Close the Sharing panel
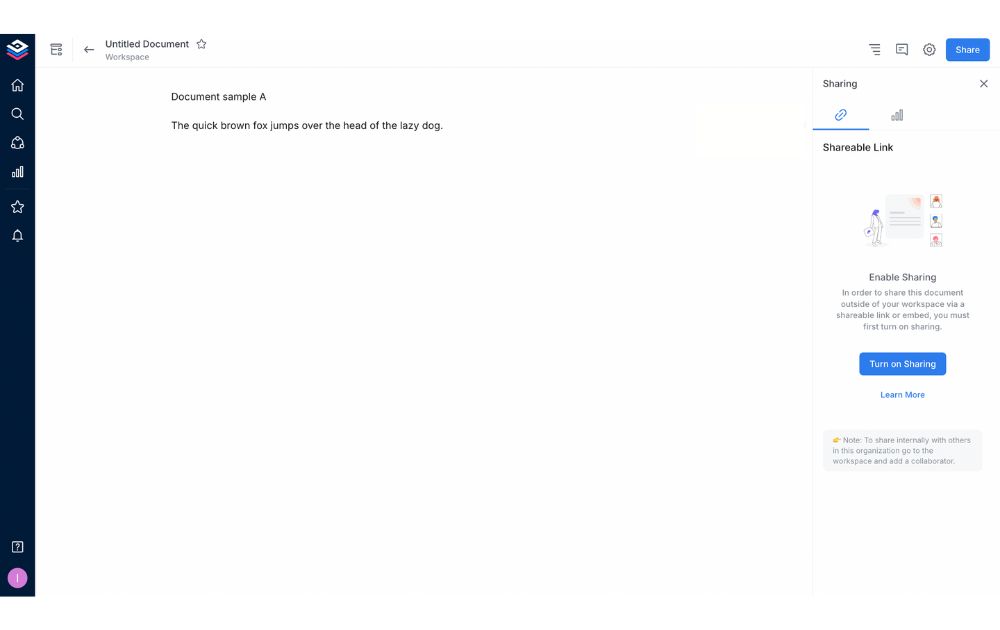The height and width of the screenshot is (630, 1000). (x=983, y=84)
